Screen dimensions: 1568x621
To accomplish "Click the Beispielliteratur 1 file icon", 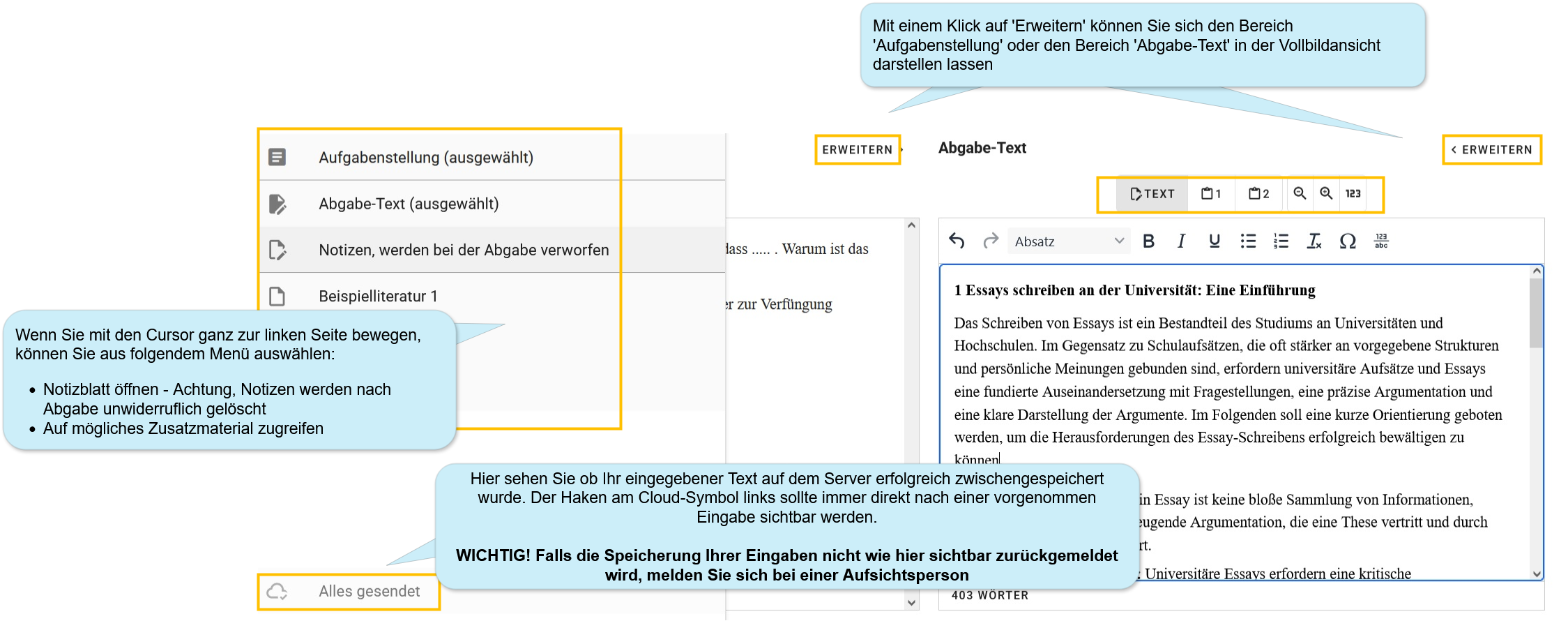I will pos(277,296).
